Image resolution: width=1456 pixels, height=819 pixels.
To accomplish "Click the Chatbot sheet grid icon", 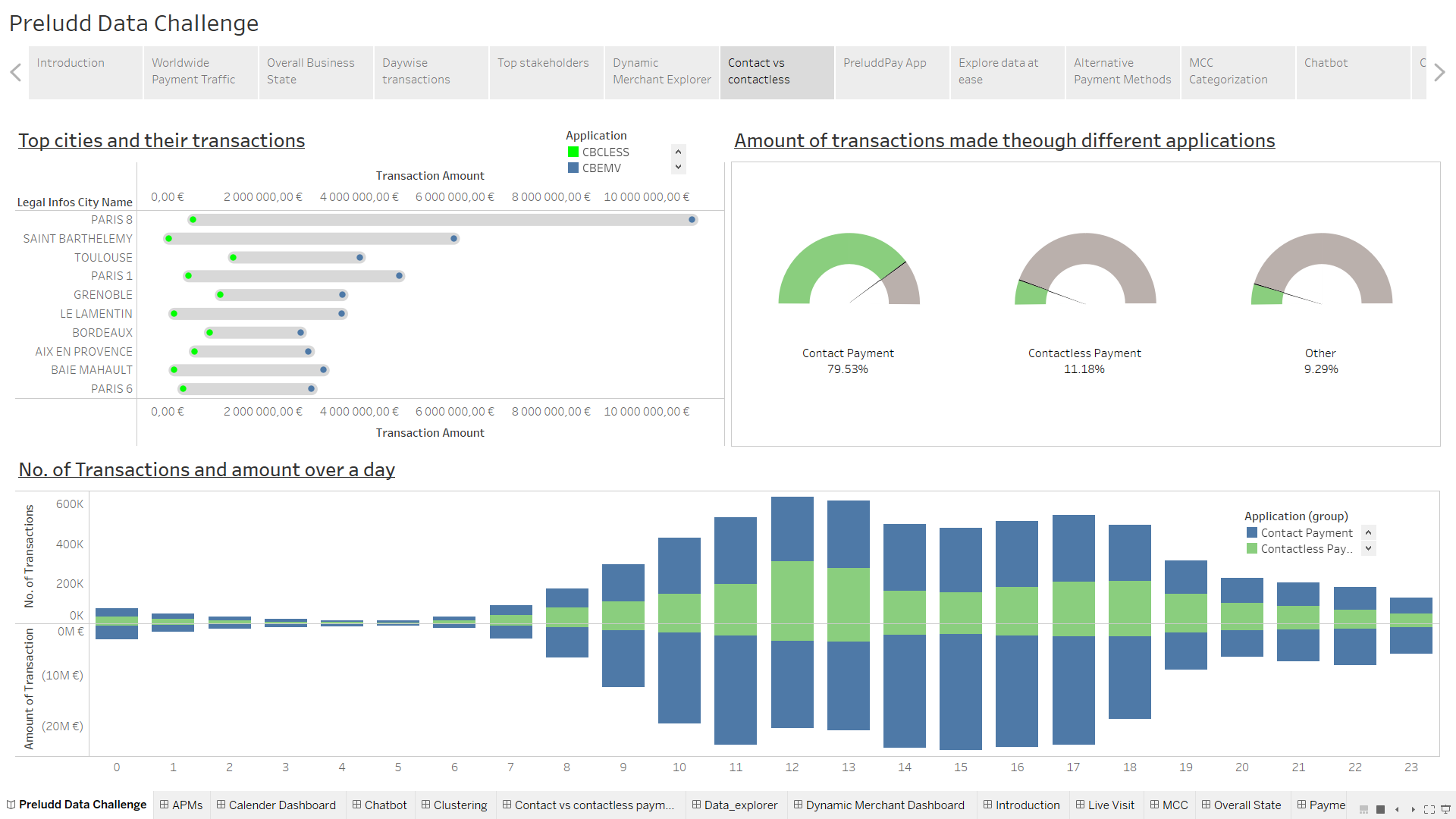I will [x=356, y=805].
